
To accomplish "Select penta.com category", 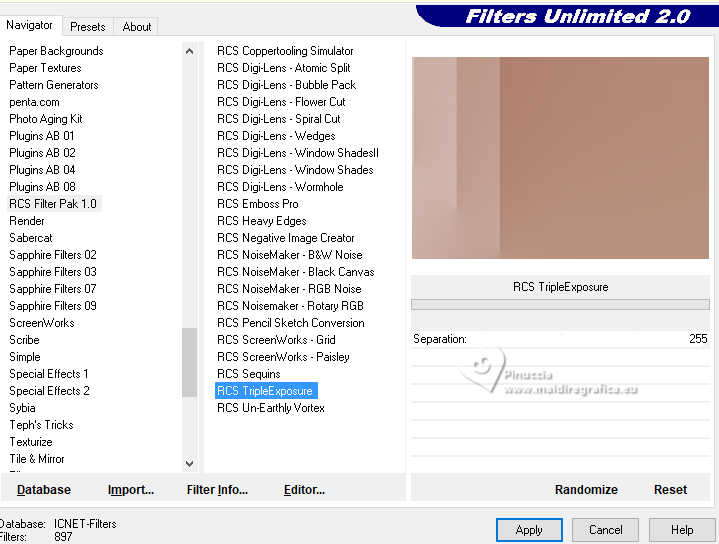I will 34,102.
